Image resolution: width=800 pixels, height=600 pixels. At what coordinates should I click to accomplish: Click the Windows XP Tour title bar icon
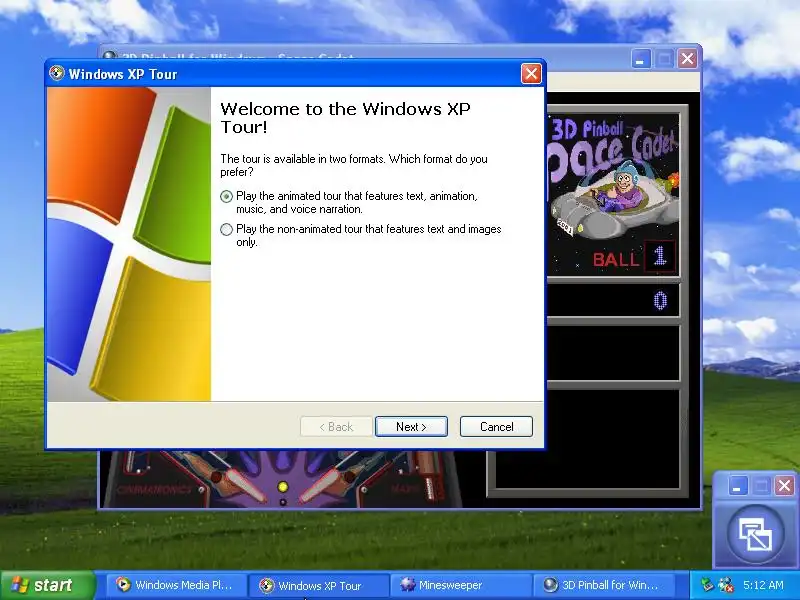coord(57,73)
